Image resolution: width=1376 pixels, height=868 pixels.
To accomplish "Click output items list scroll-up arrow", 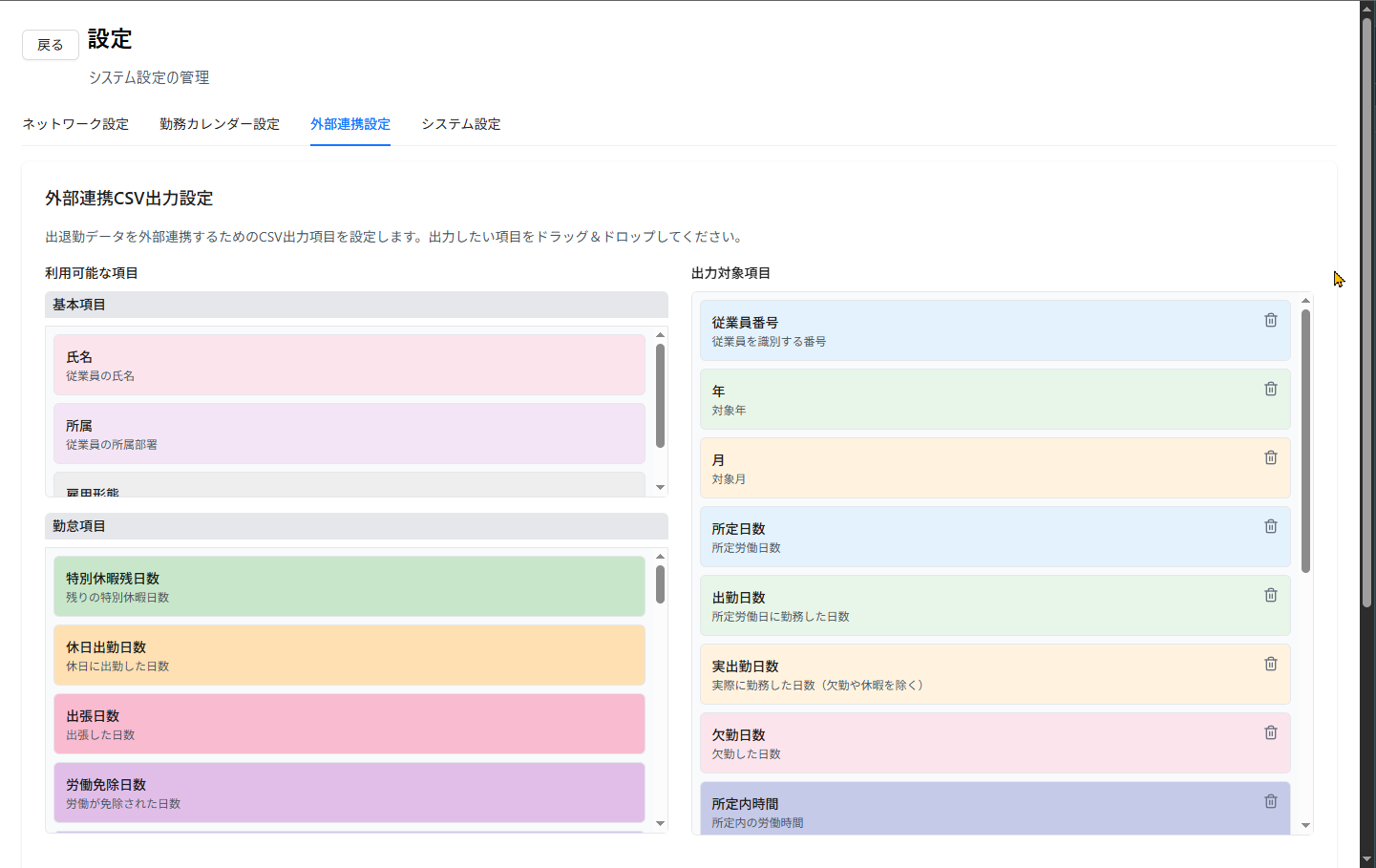I will click(x=1305, y=301).
